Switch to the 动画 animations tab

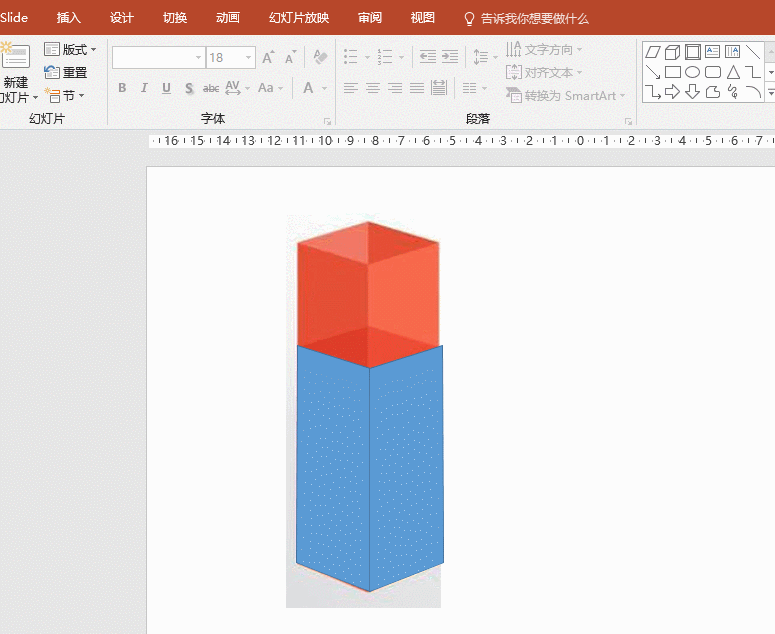coord(228,18)
